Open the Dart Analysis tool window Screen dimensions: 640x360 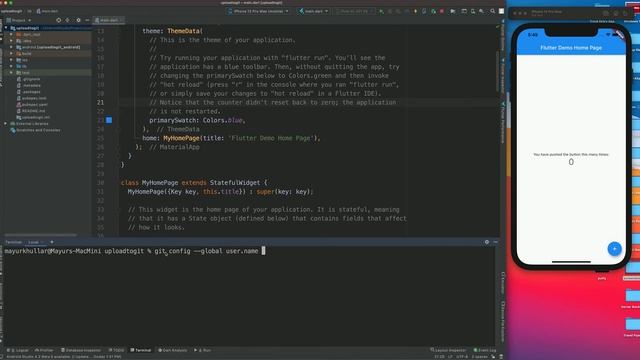point(173,350)
